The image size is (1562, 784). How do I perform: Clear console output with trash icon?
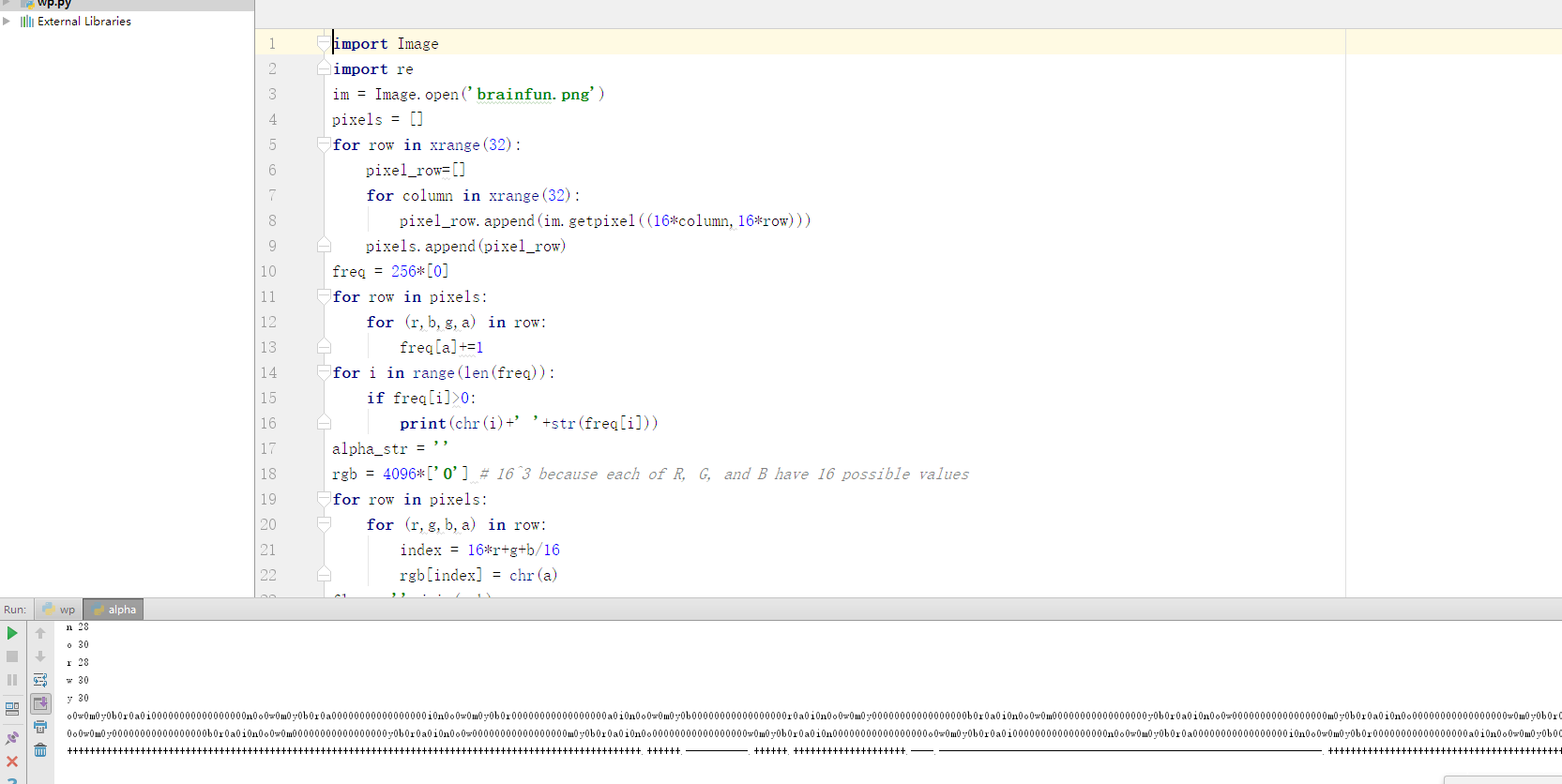(40, 750)
